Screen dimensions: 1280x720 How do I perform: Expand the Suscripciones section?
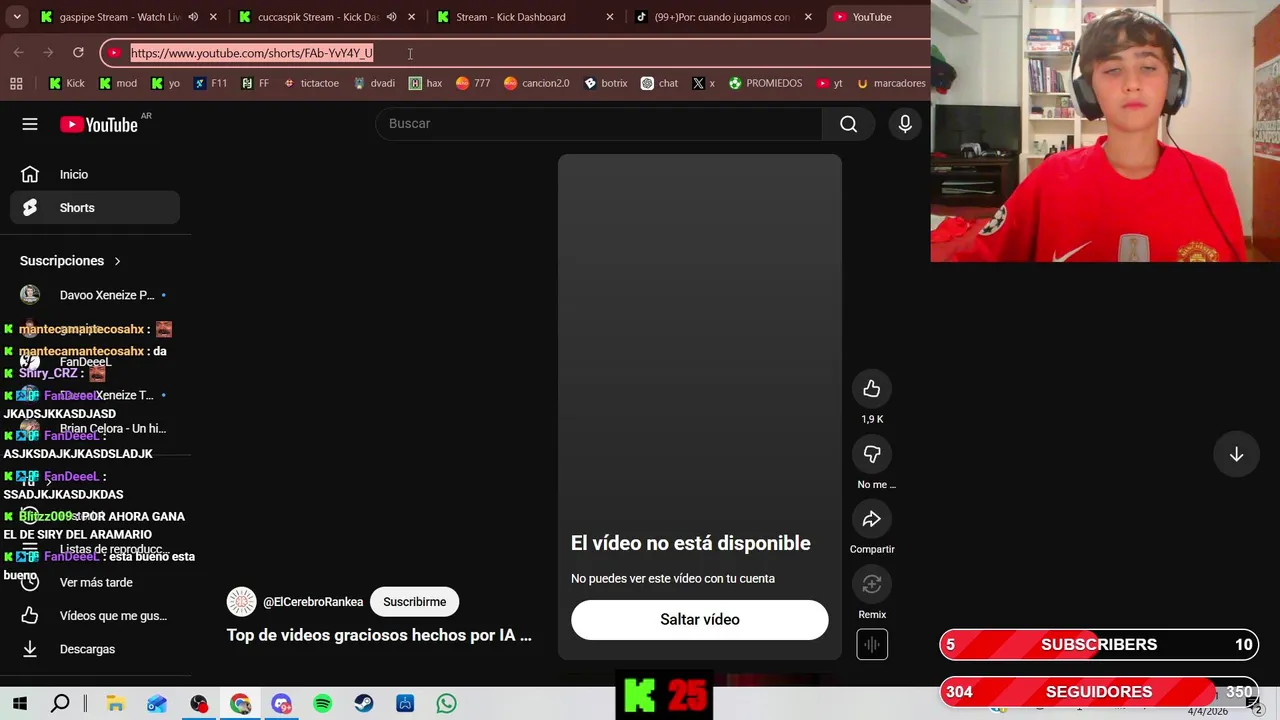click(70, 261)
